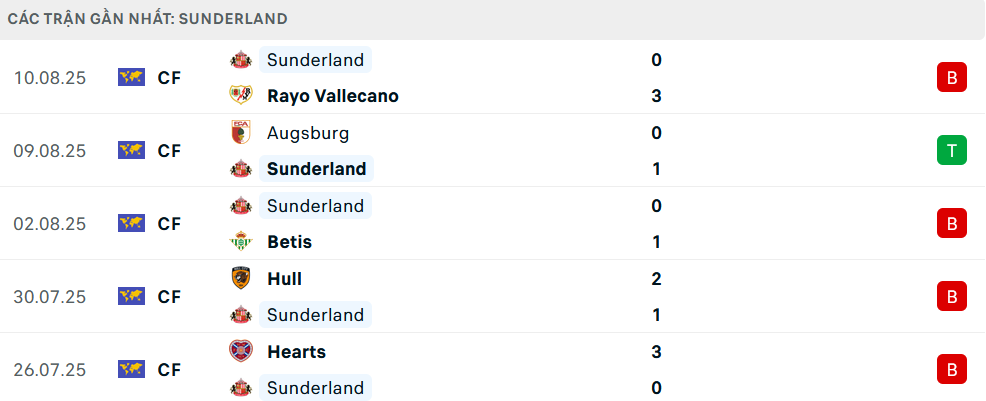Click the CF competition label for 30.07.25
The width and height of the screenshot is (986, 401).
(x=169, y=297)
